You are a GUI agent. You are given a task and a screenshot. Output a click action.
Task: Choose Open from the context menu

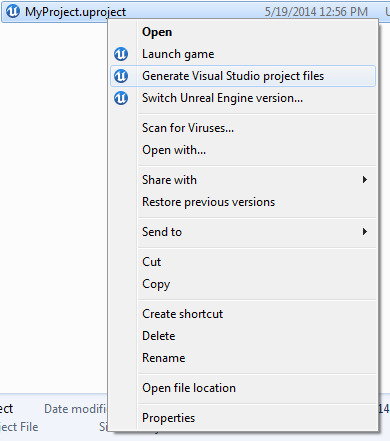[243, 32]
